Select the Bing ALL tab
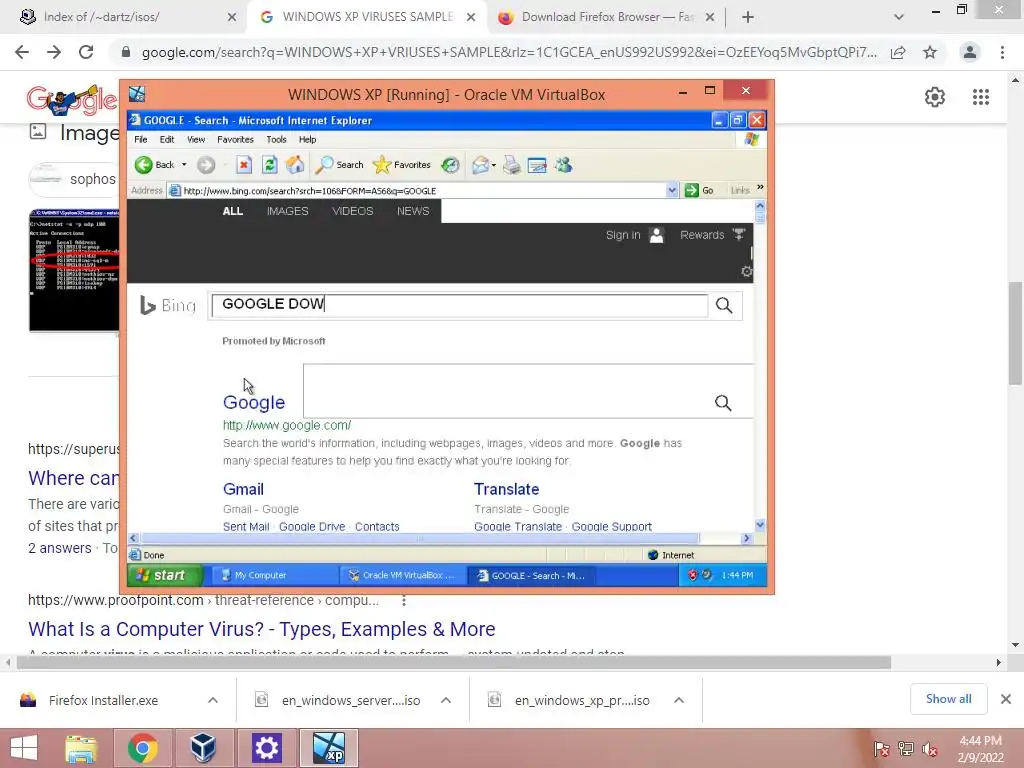This screenshot has height=768, width=1024. [232, 211]
